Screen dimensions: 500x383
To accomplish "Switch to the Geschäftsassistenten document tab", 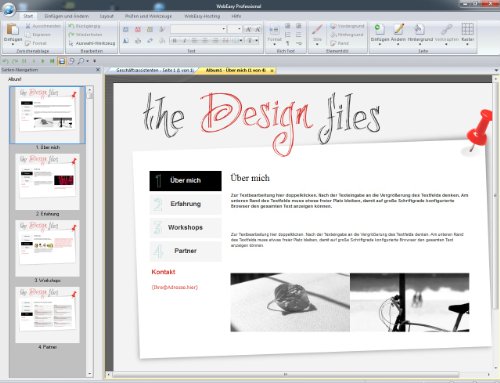I will pos(155,70).
